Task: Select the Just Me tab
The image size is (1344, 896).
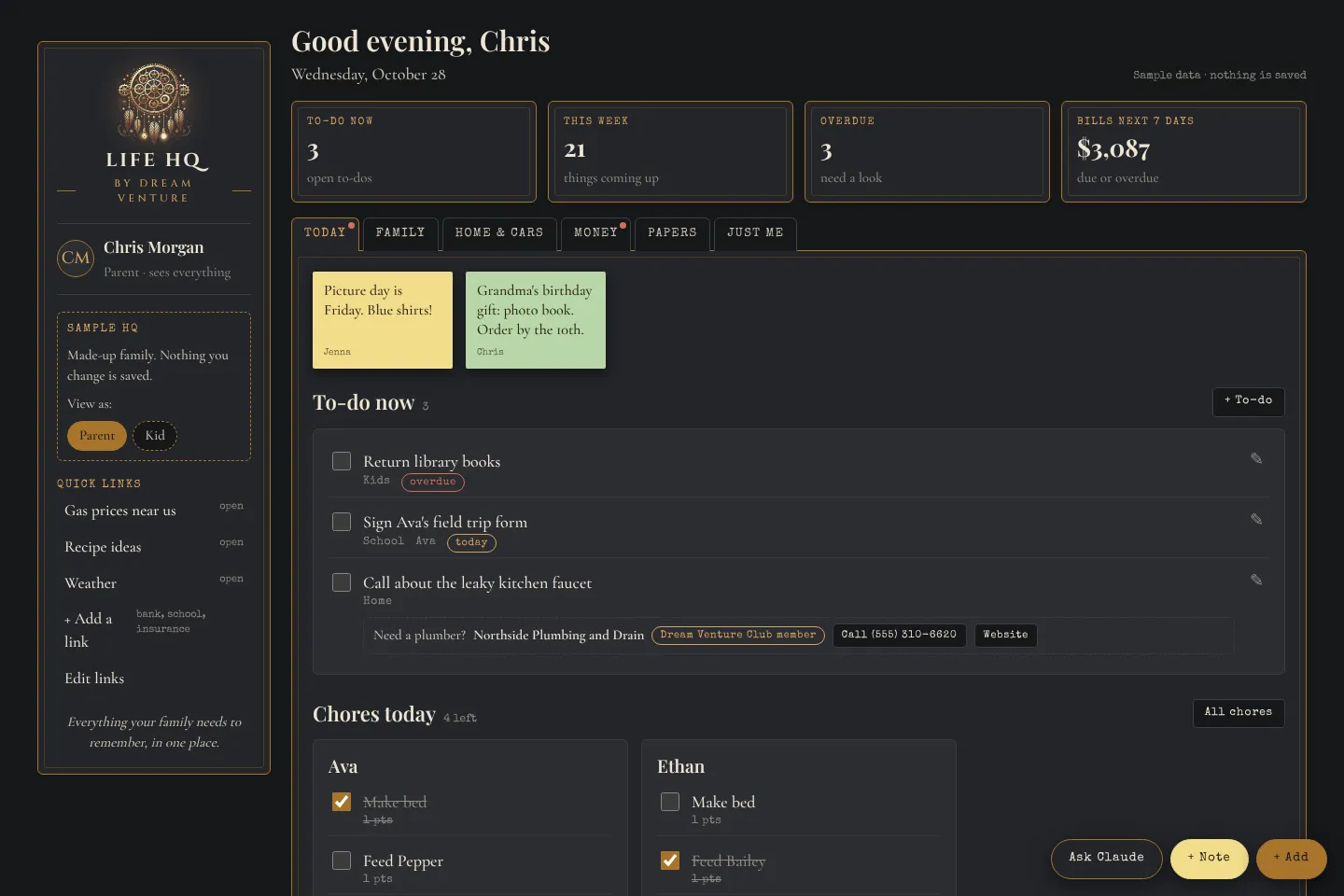Action: pos(755,232)
